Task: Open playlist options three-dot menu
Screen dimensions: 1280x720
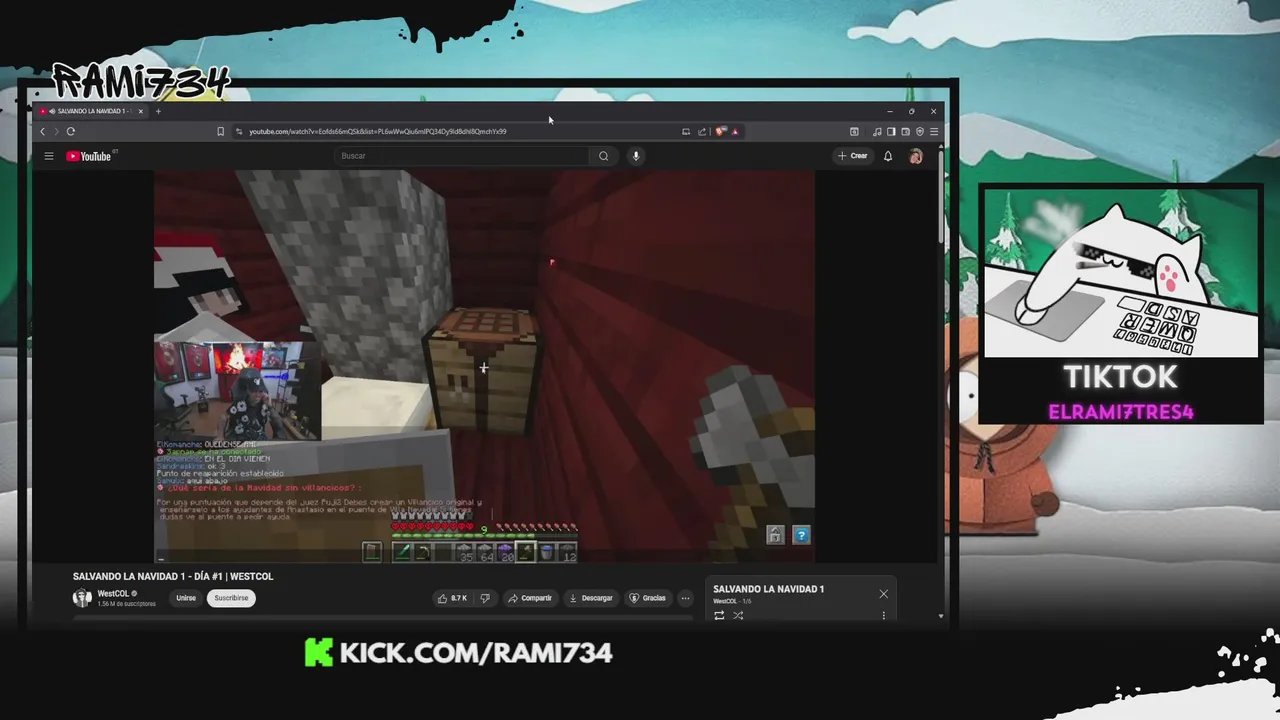Action: tap(883, 616)
